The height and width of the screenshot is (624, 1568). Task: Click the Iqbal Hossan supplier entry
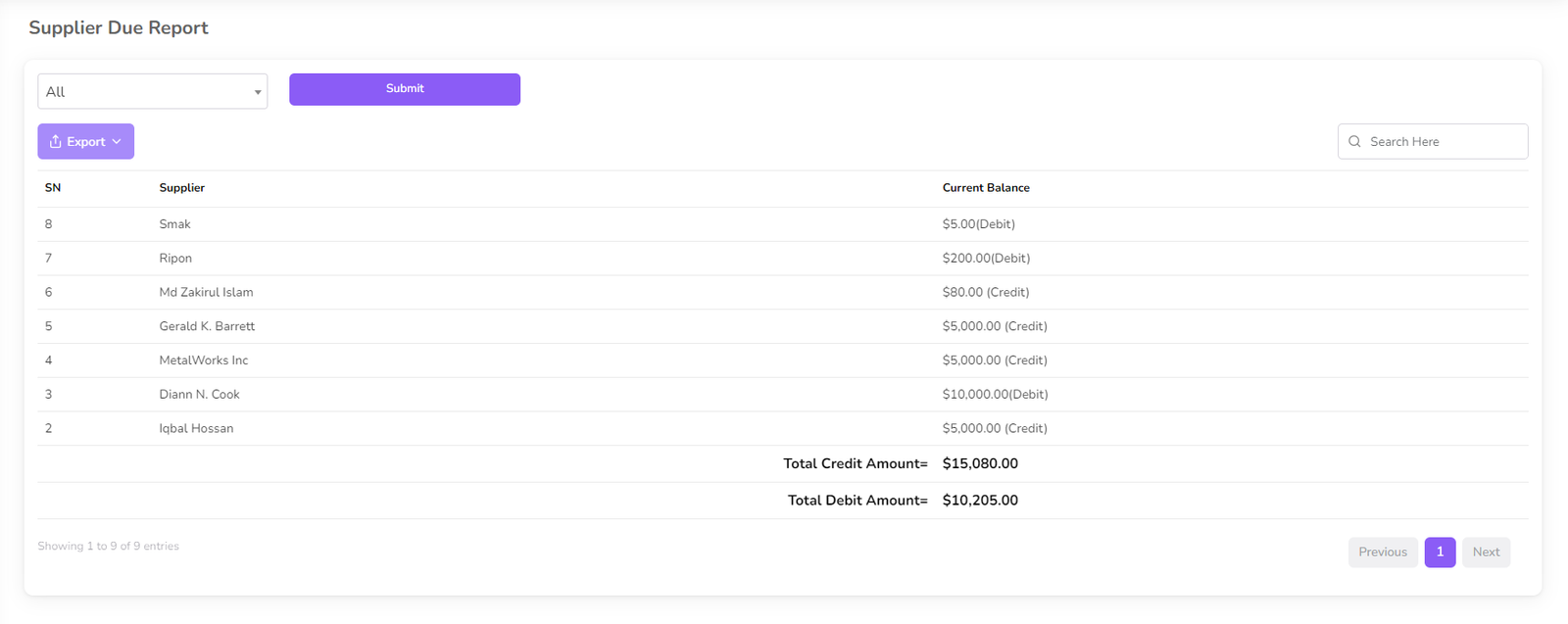pyautogui.click(x=196, y=428)
